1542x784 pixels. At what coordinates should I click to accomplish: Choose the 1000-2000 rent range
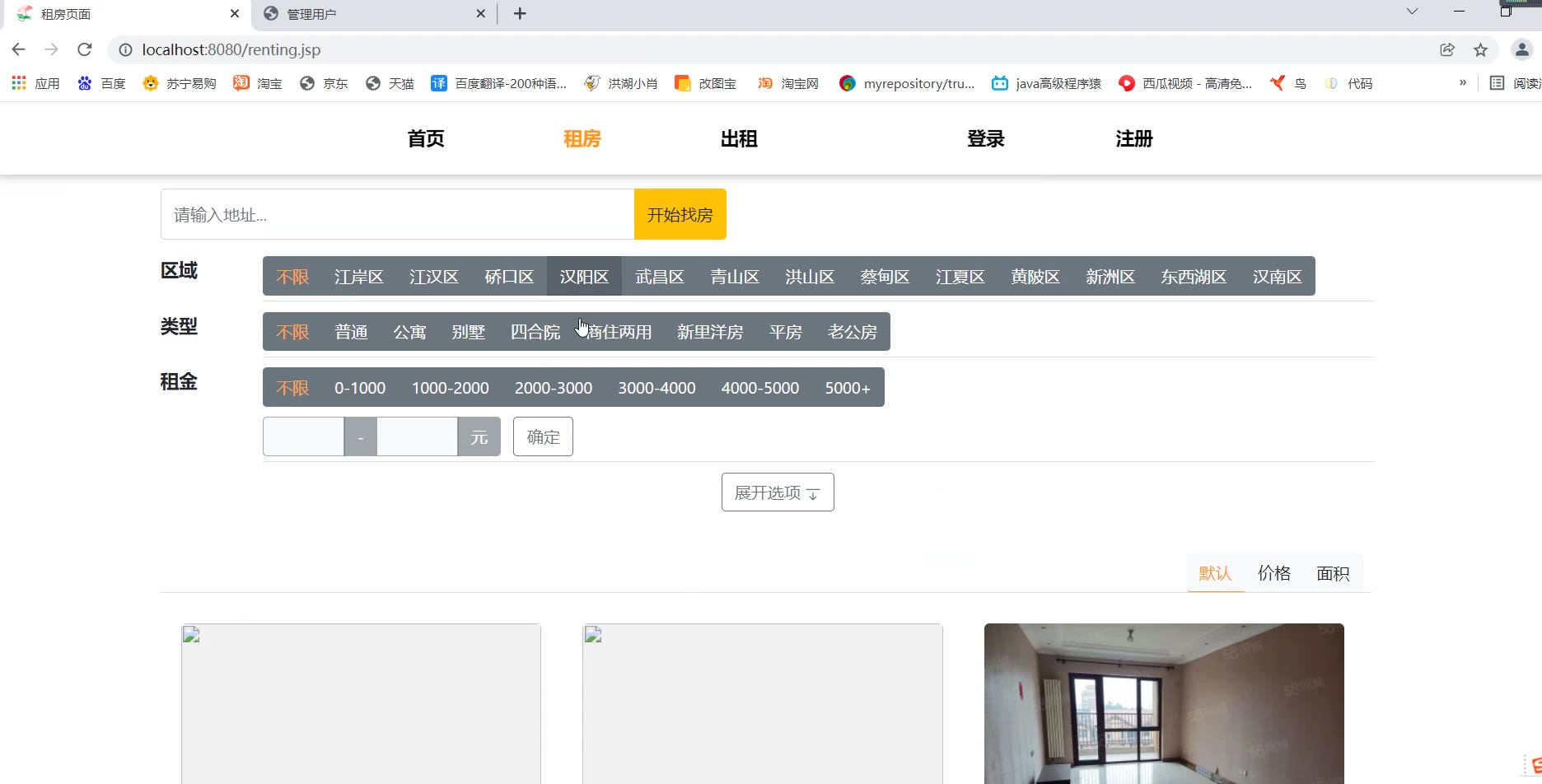click(450, 388)
